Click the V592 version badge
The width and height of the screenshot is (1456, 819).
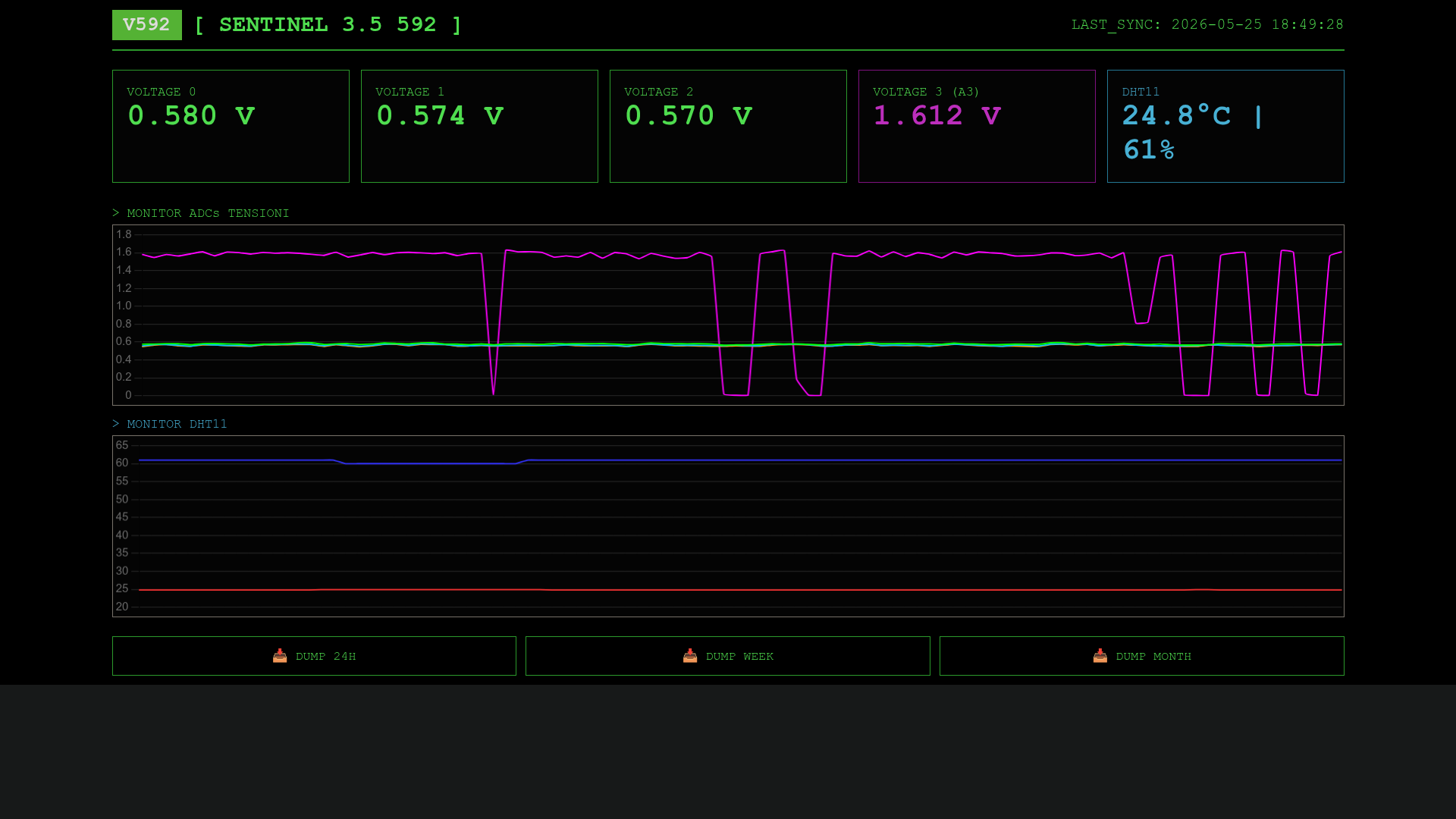(x=147, y=25)
